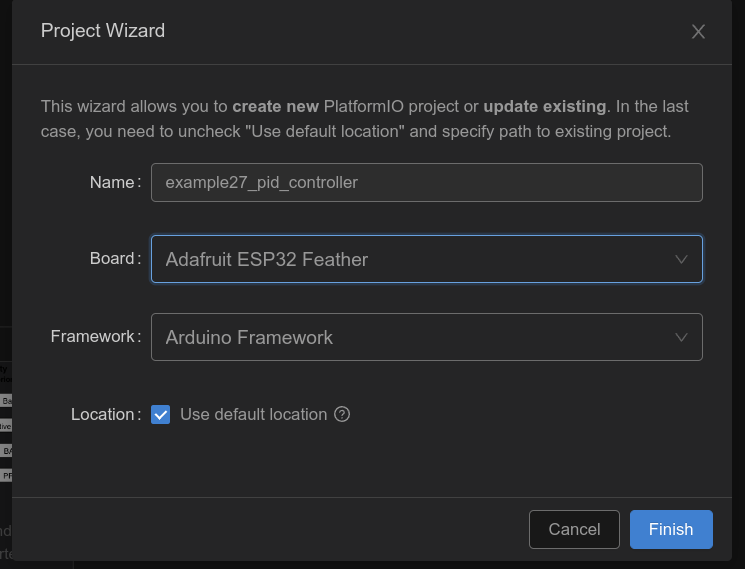Expand the Board dropdown chevron arrow
This screenshot has width=745, height=569.
pos(681,259)
